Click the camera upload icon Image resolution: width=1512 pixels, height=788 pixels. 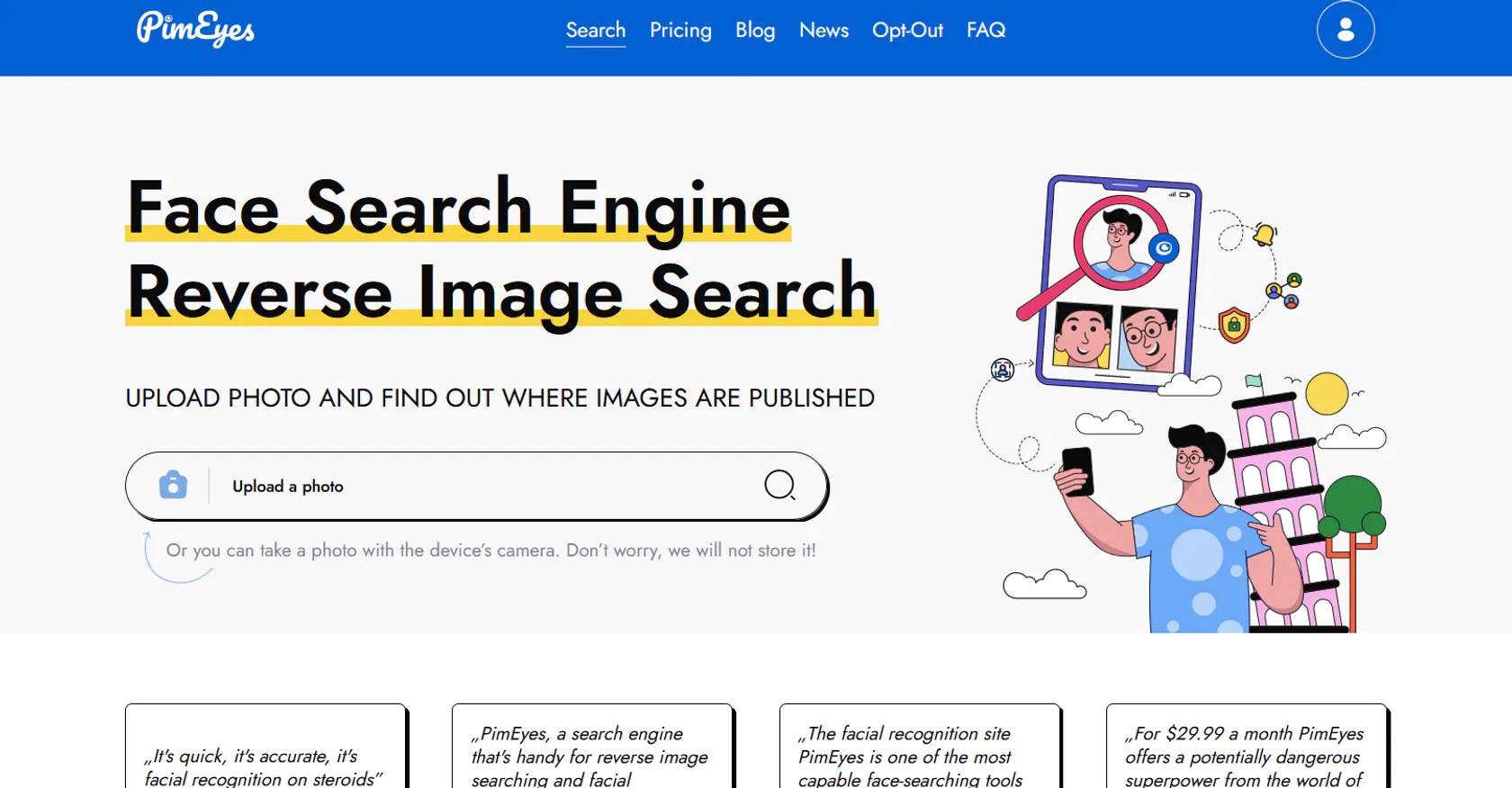click(173, 485)
